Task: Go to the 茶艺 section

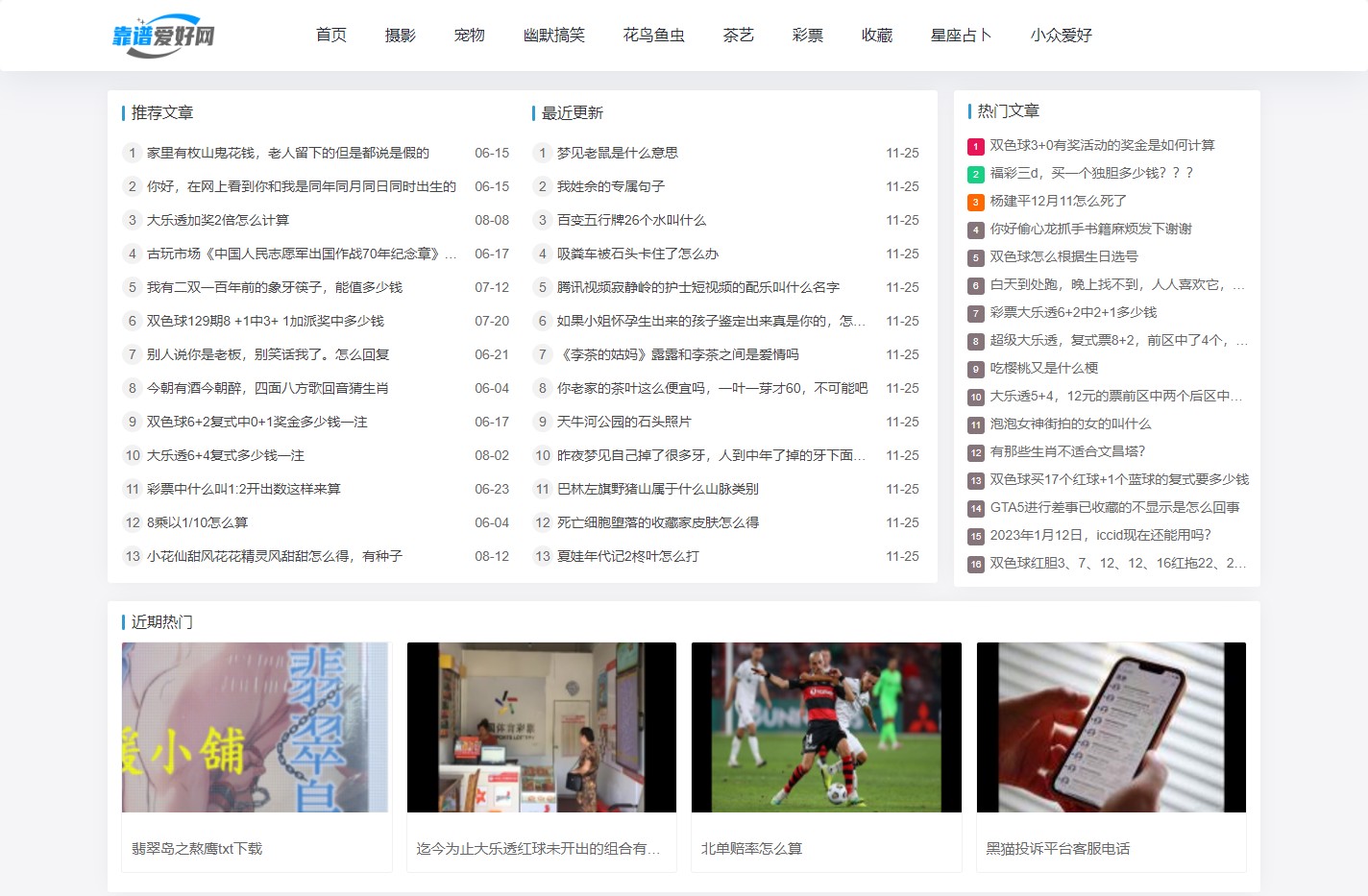Action: pyautogui.click(x=739, y=36)
